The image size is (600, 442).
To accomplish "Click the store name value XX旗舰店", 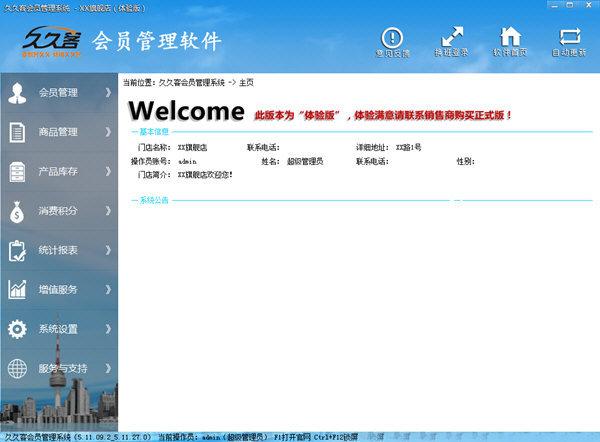I will click(192, 147).
